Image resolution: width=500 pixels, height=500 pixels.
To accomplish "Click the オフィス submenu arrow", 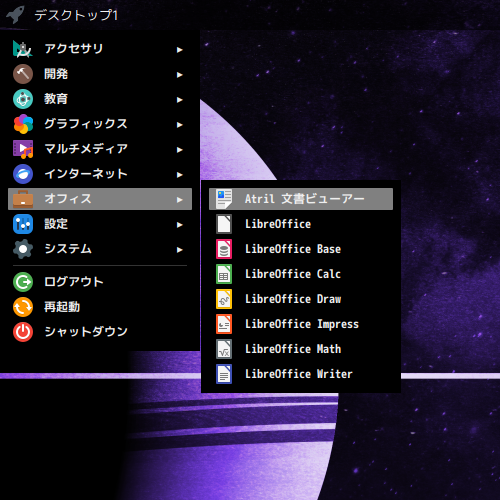I will (180, 200).
